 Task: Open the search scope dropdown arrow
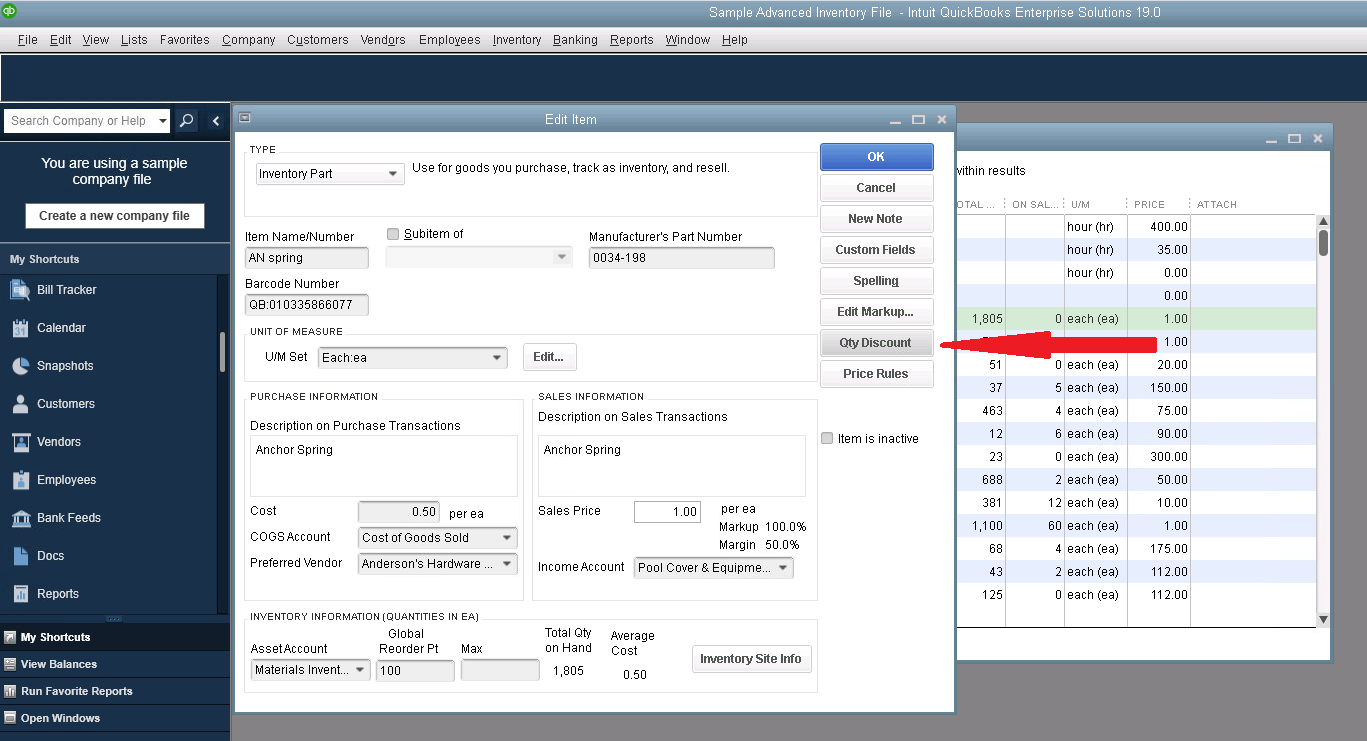(x=163, y=121)
